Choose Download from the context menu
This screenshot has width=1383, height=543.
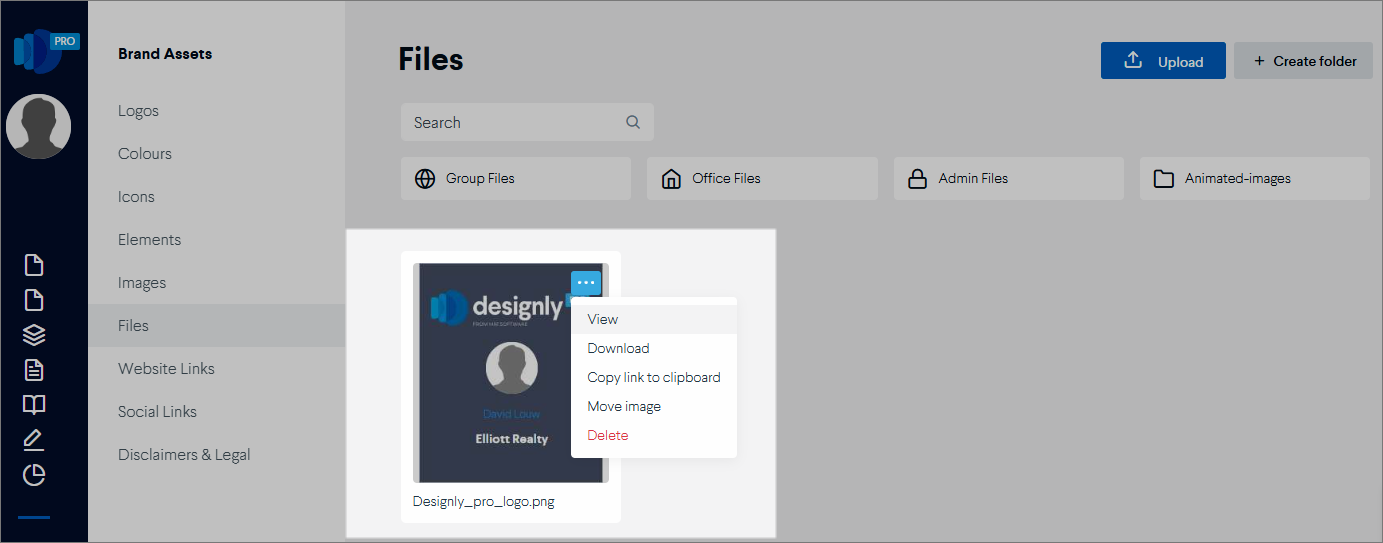pyautogui.click(x=654, y=348)
